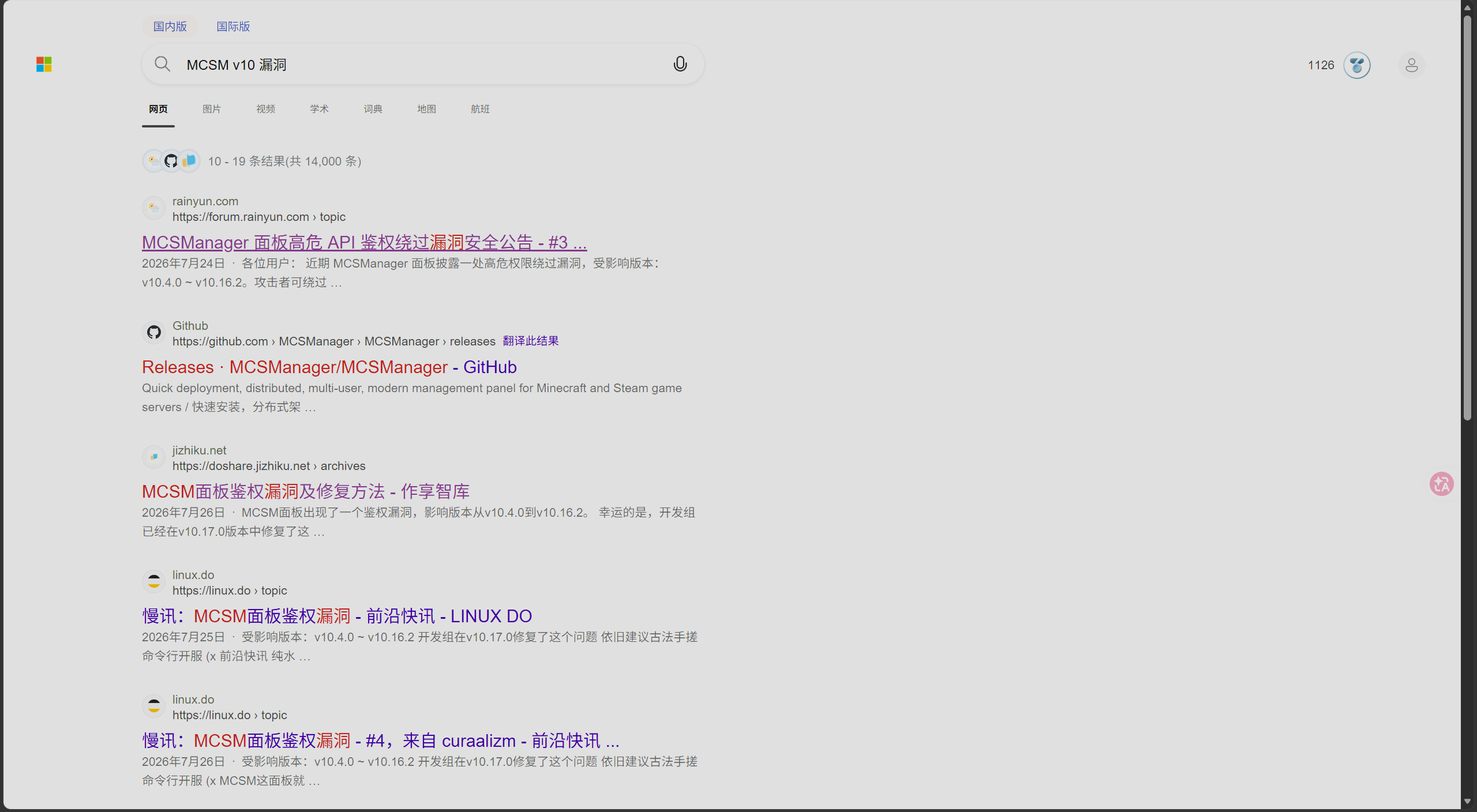Open MCSM面板鉴权漏洞及修复方法 result
1477x812 pixels.
pyautogui.click(x=306, y=491)
